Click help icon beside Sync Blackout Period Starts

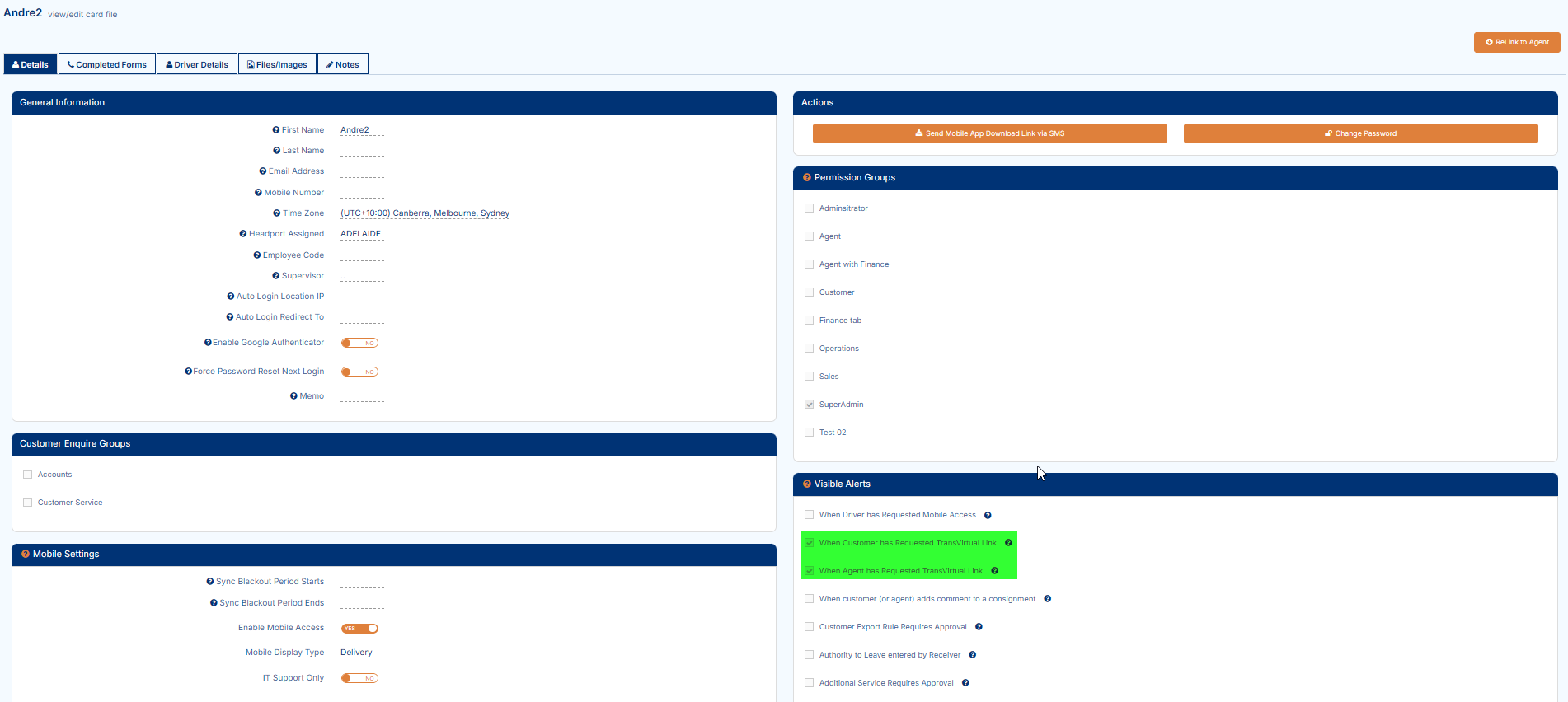(210, 582)
